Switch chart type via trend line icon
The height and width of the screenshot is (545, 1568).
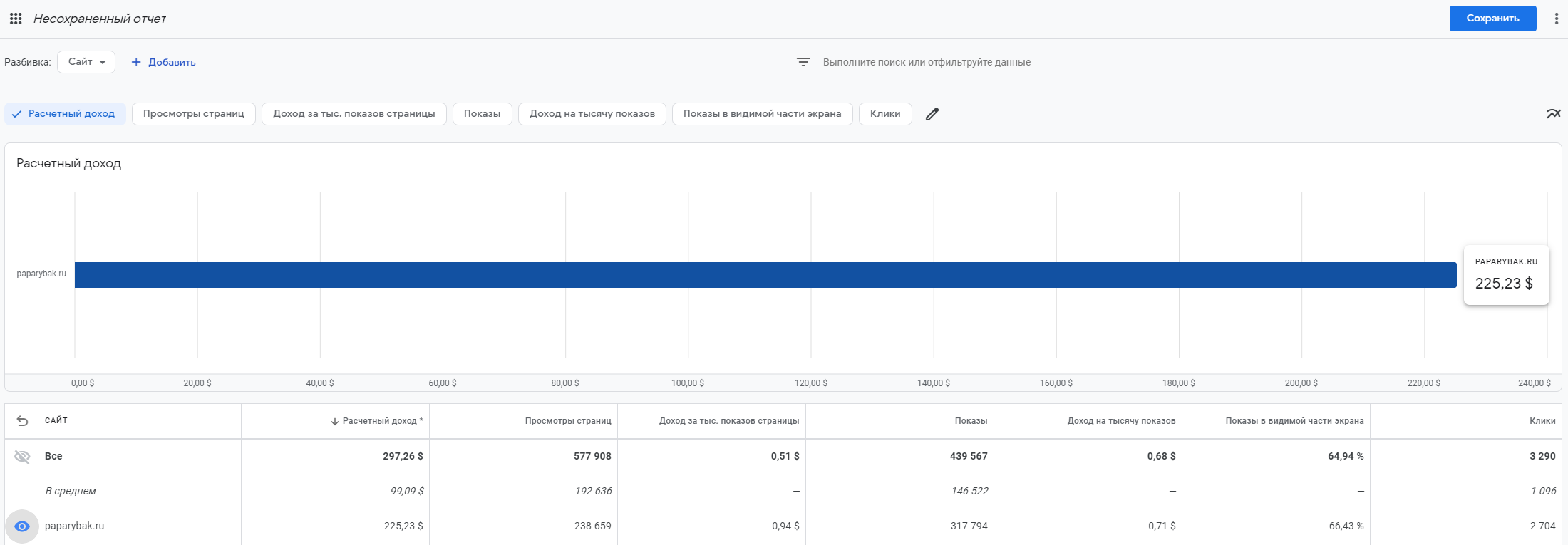[x=1553, y=114]
